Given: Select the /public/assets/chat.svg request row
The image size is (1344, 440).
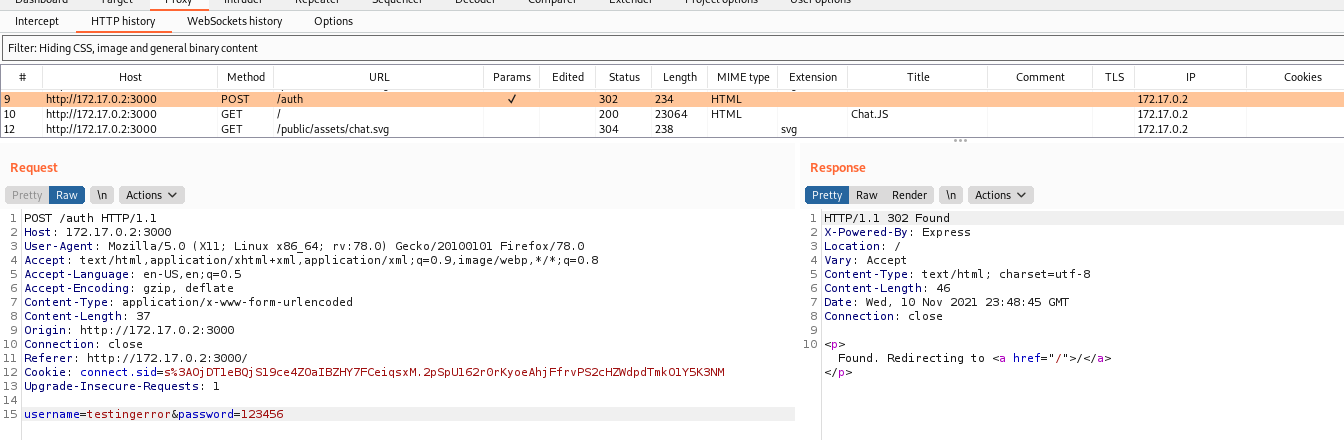Looking at the screenshot, I should point(672,129).
